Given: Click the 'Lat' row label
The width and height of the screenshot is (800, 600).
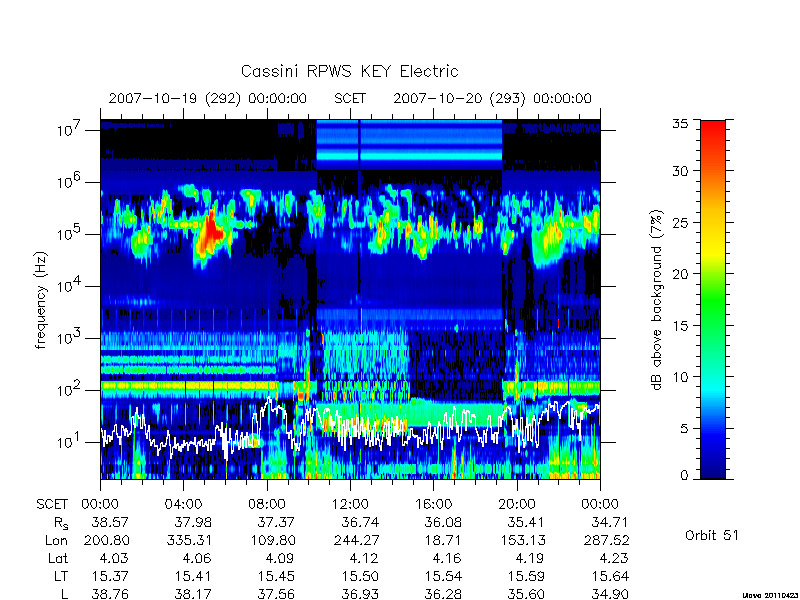Looking at the screenshot, I should [58, 559].
